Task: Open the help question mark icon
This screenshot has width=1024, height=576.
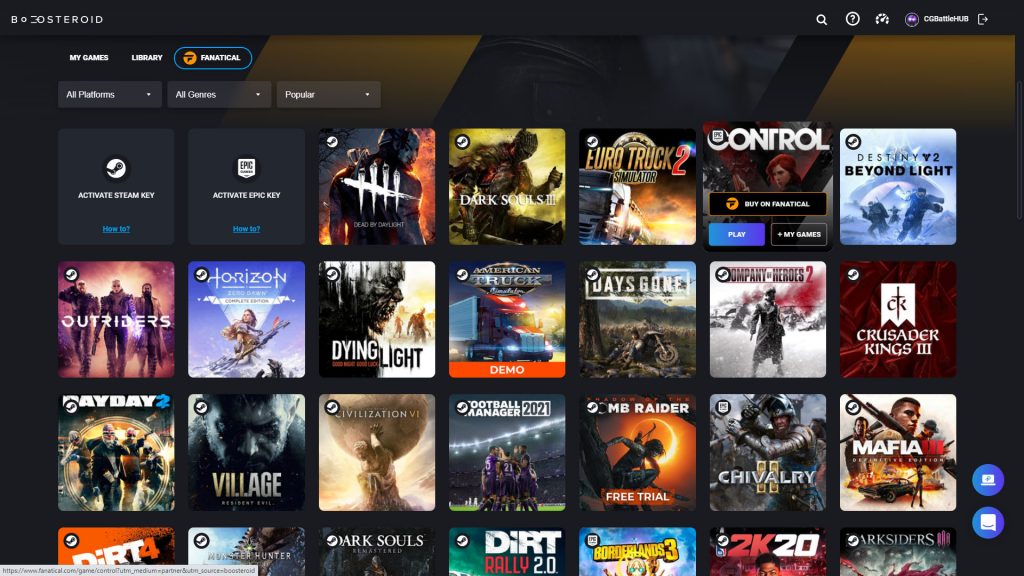Action: 852,19
